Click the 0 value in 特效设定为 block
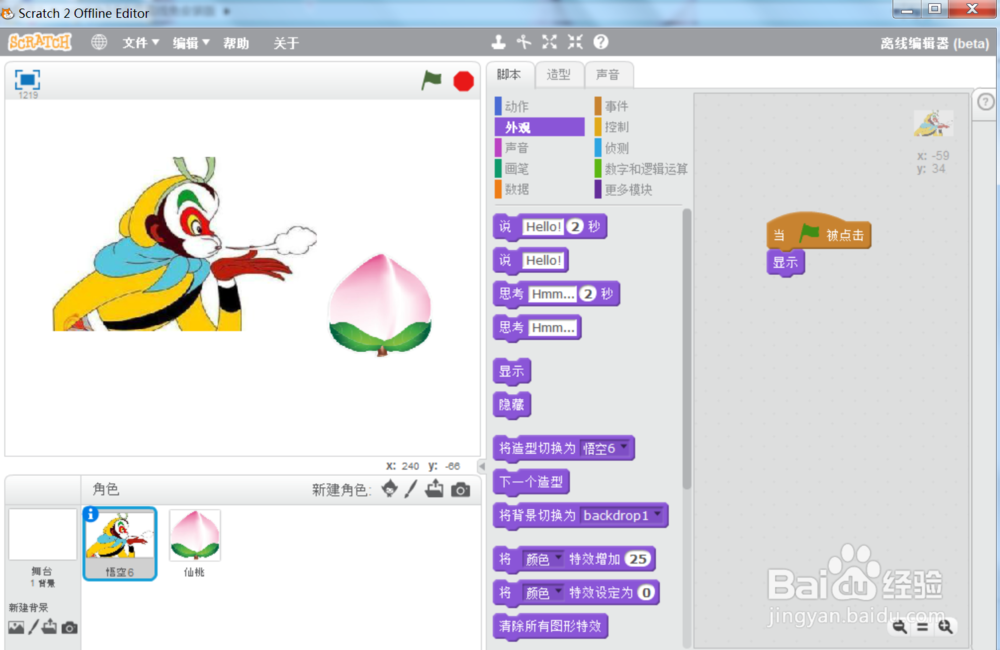The image size is (1000, 650). (646, 593)
